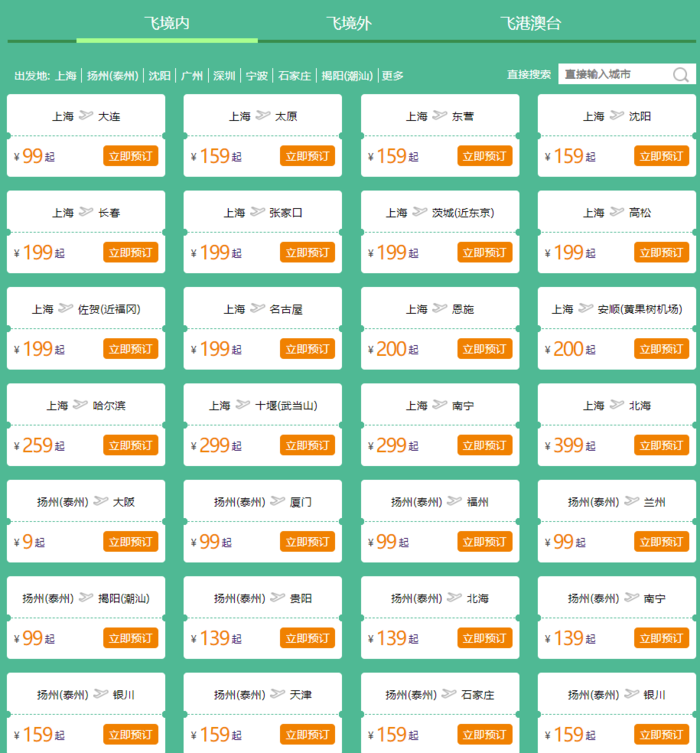Select the 飞境内 tab

point(166,23)
